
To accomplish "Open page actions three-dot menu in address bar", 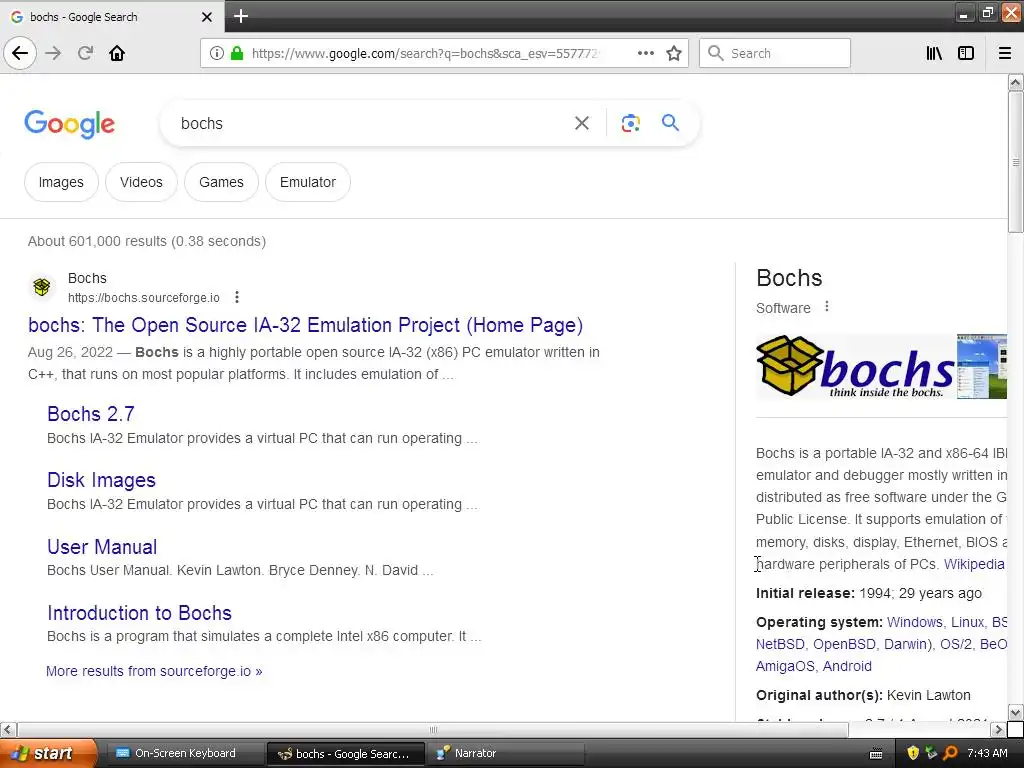I will tap(645, 53).
